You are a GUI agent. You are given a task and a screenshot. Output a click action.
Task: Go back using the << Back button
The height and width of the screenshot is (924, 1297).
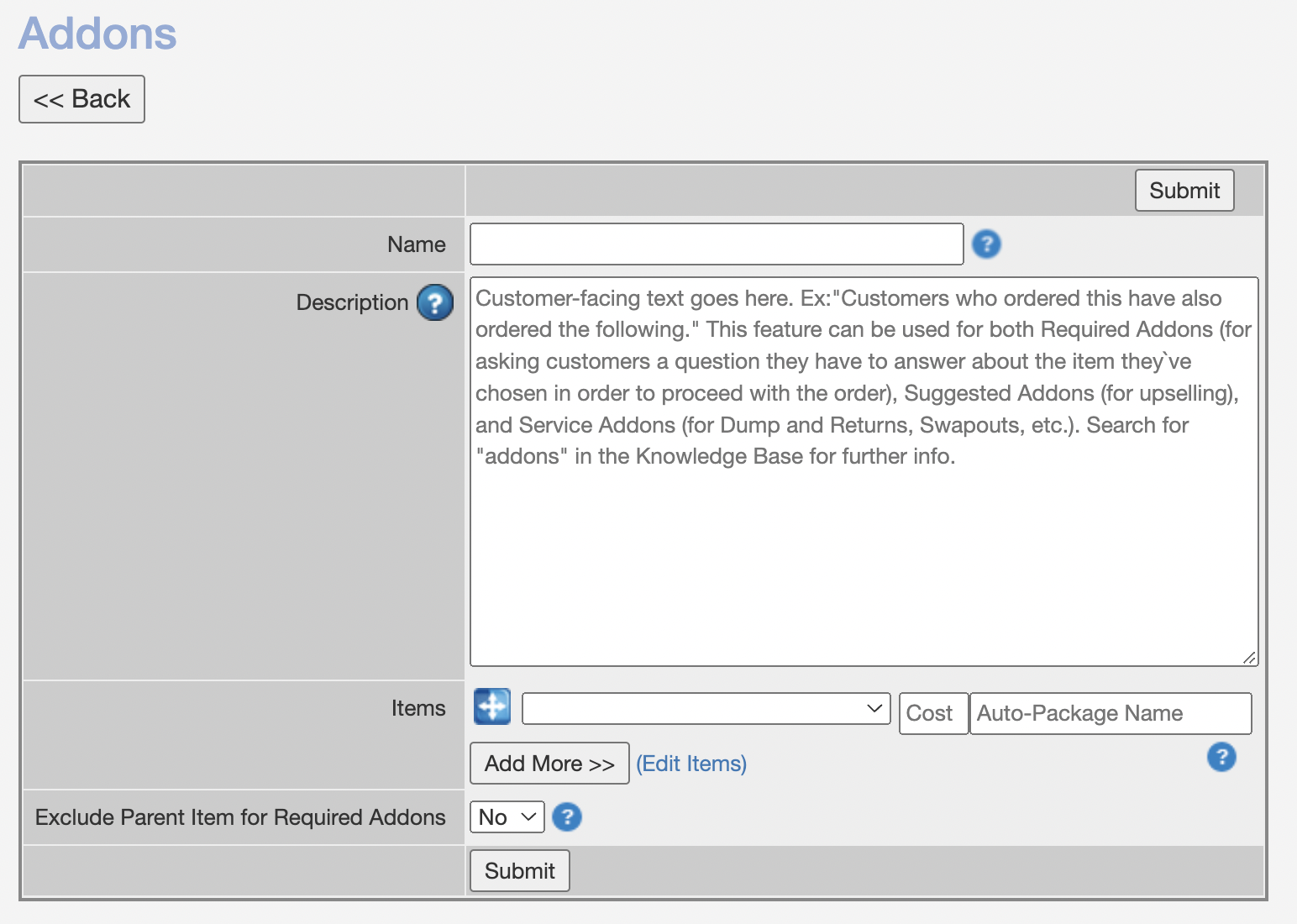pyautogui.click(x=81, y=99)
